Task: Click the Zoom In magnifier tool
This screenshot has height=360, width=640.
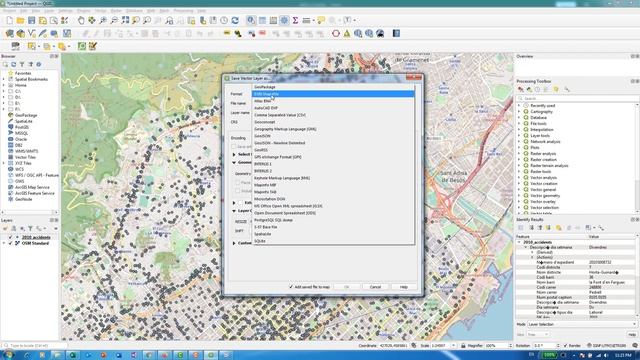Action: (103, 20)
